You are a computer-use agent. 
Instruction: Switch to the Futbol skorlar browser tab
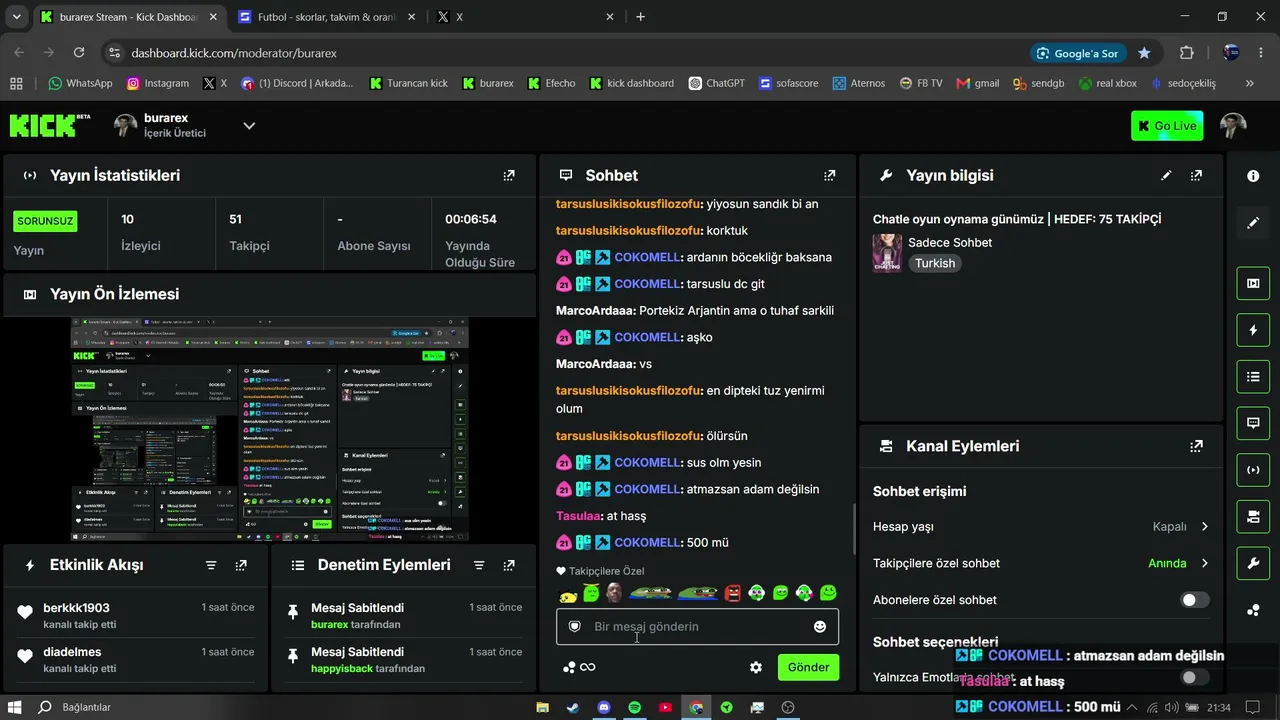(x=328, y=17)
